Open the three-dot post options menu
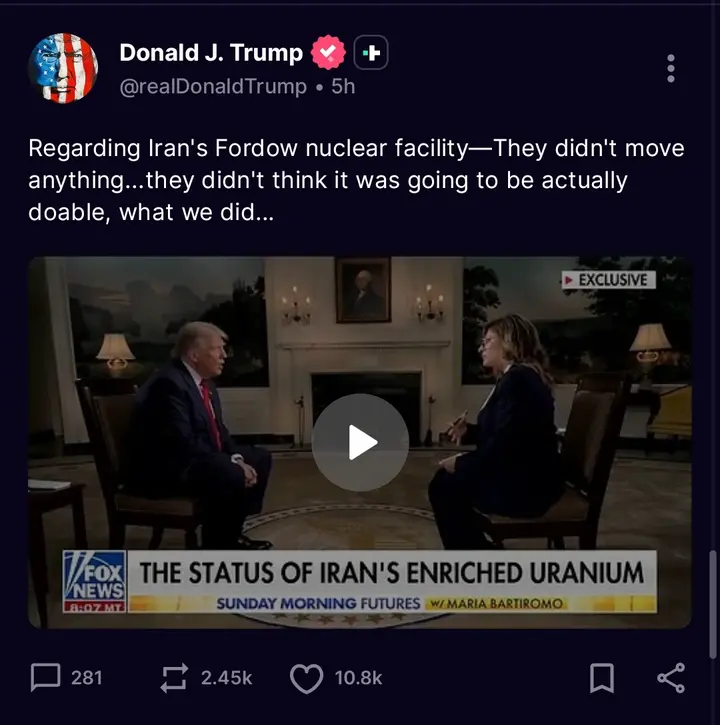Screen dimensions: 720x725 pos(671,68)
